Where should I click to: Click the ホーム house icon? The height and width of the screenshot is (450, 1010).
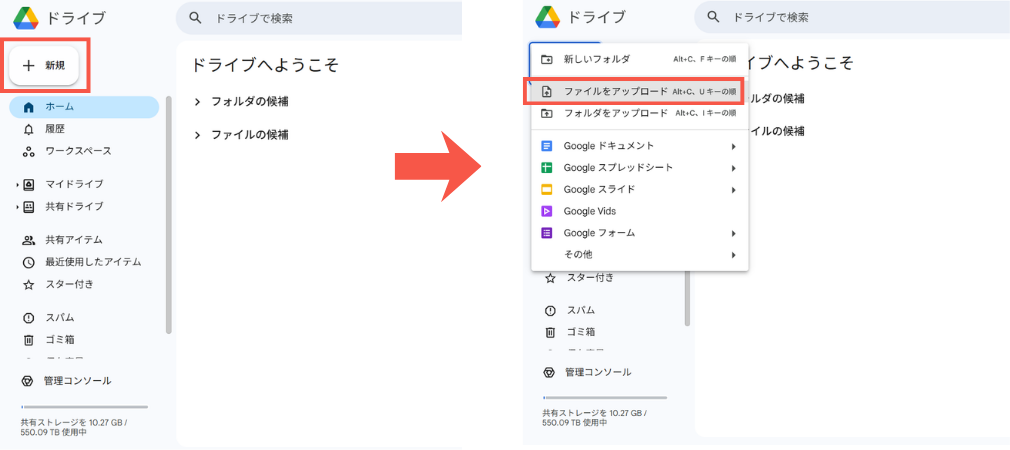[28, 107]
